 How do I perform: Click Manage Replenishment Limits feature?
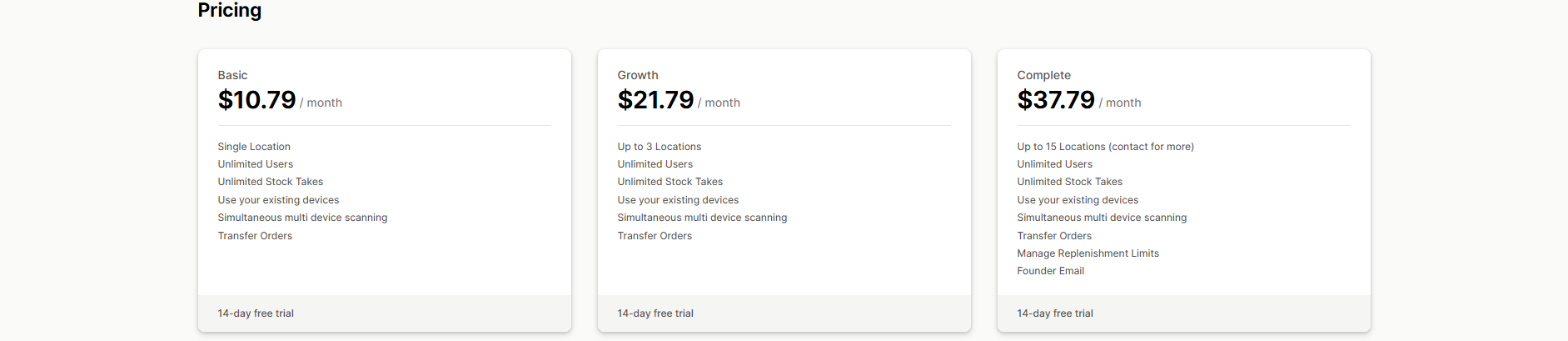point(1088,253)
